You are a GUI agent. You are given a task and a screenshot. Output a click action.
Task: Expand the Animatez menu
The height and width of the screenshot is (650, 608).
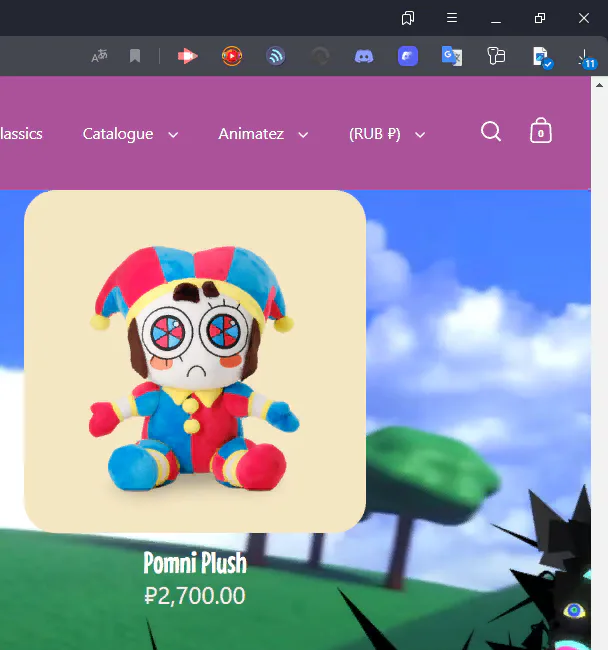(x=263, y=134)
